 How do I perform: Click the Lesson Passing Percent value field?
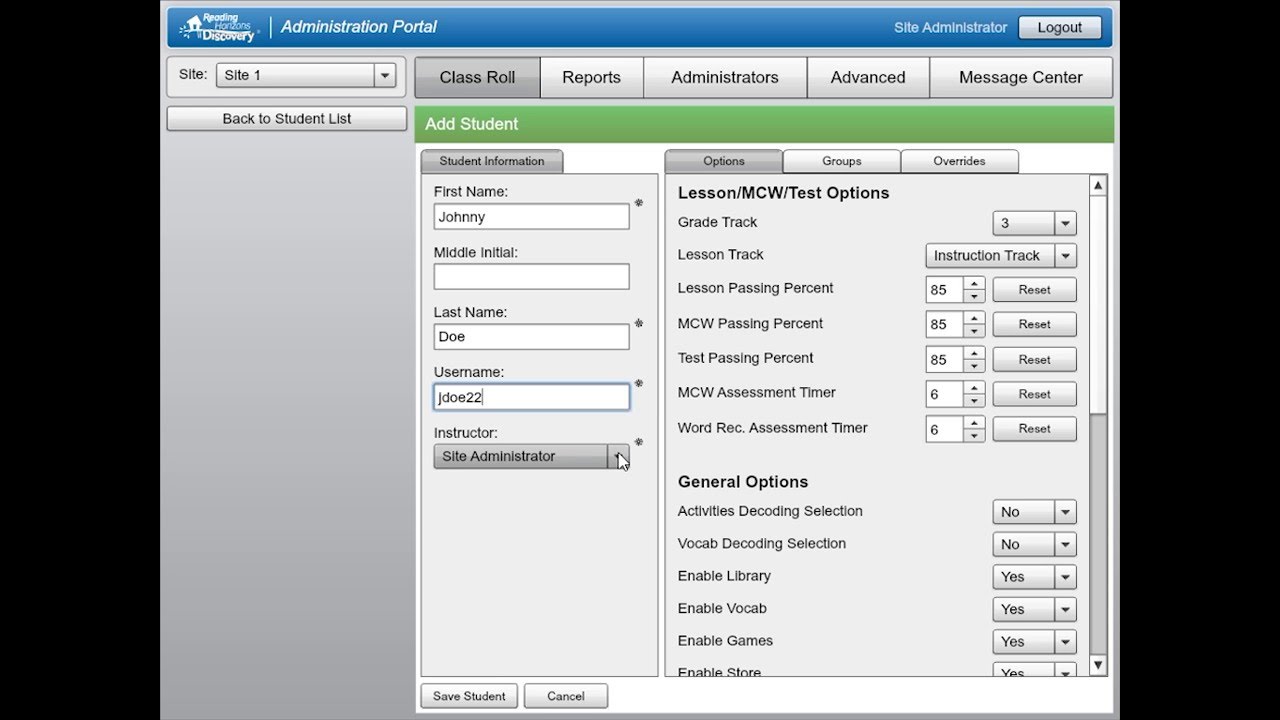(x=944, y=290)
